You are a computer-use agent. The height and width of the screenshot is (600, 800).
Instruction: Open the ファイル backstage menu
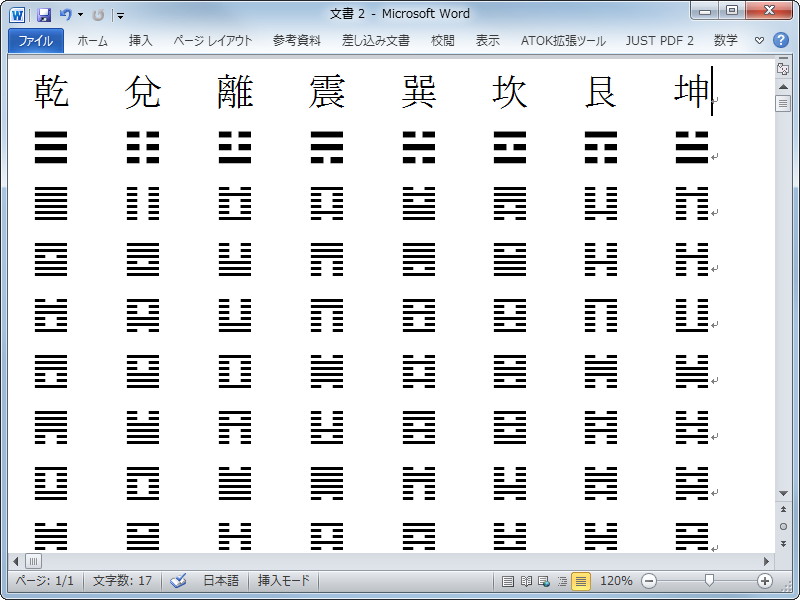pyautogui.click(x=36, y=40)
